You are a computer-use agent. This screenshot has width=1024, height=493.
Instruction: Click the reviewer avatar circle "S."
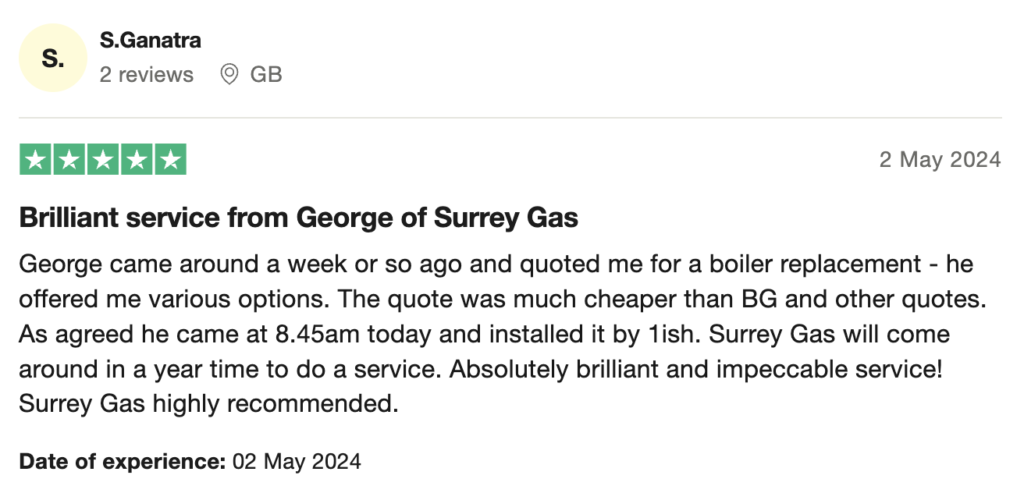click(x=53, y=59)
